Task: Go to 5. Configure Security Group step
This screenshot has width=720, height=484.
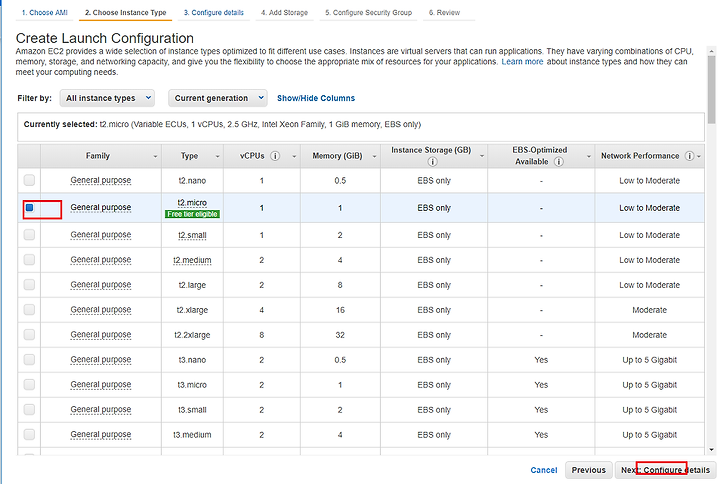Action: (x=368, y=12)
